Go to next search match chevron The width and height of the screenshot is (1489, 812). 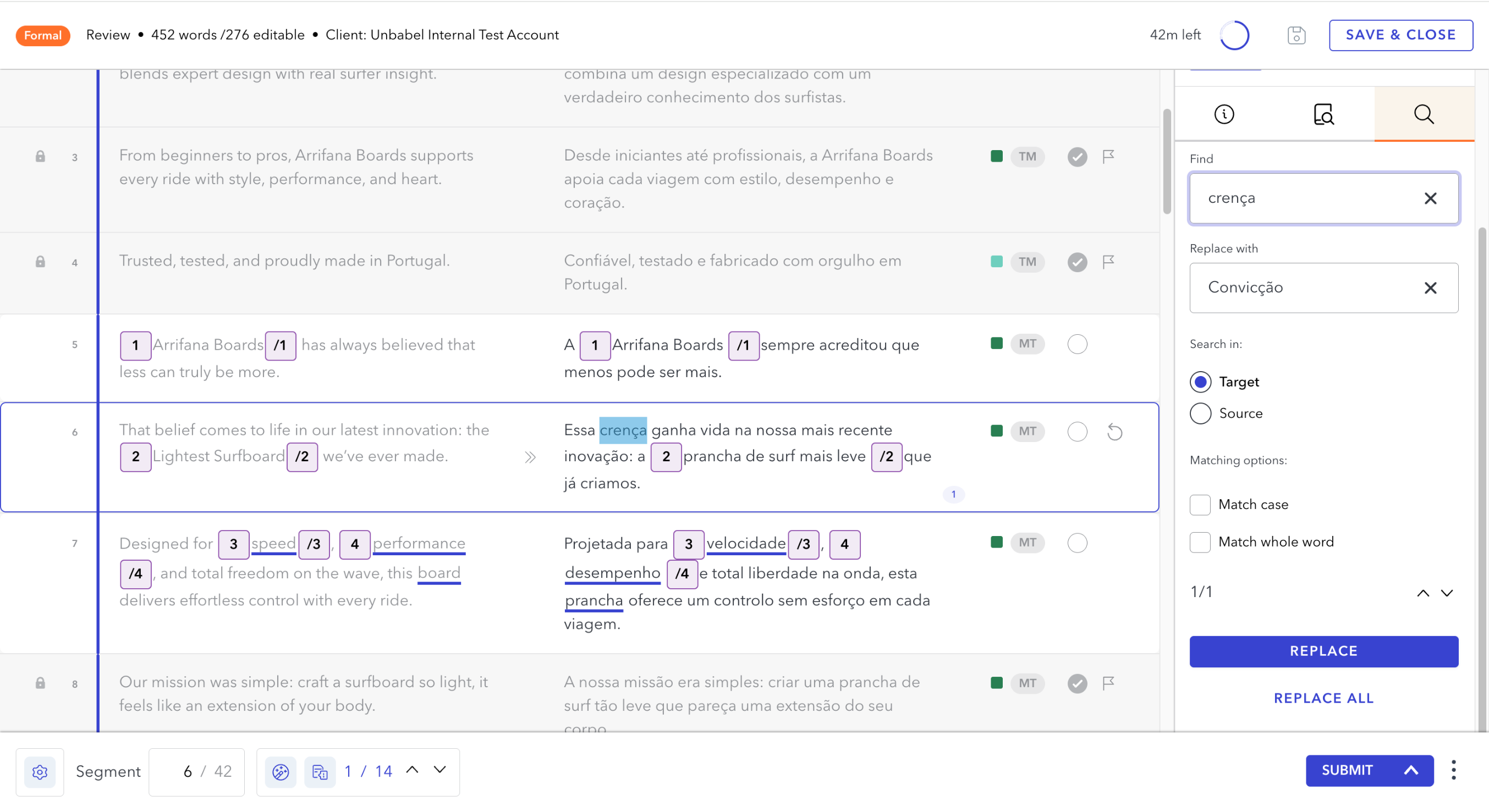[x=1447, y=593]
